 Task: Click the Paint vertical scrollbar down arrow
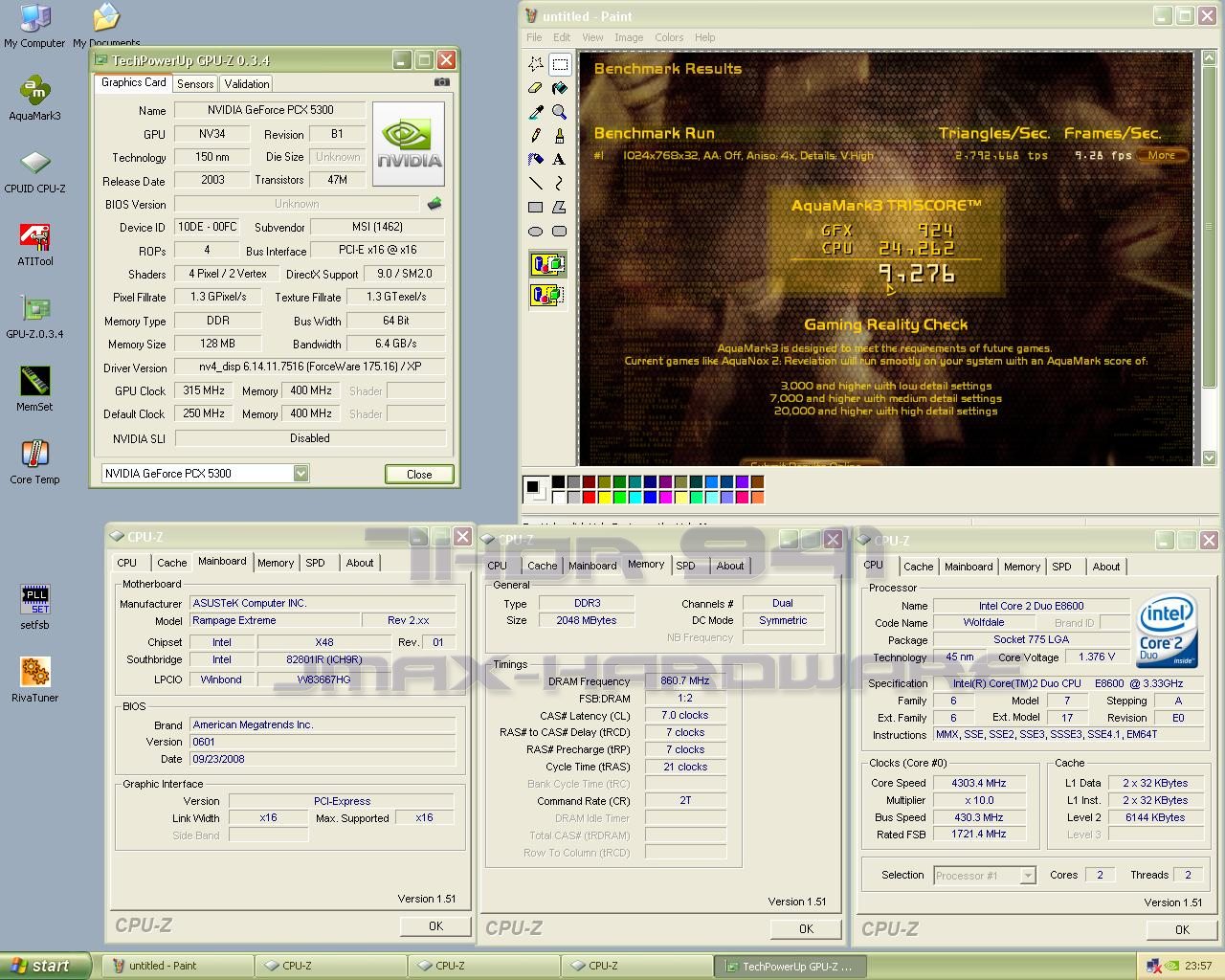tap(1209, 459)
